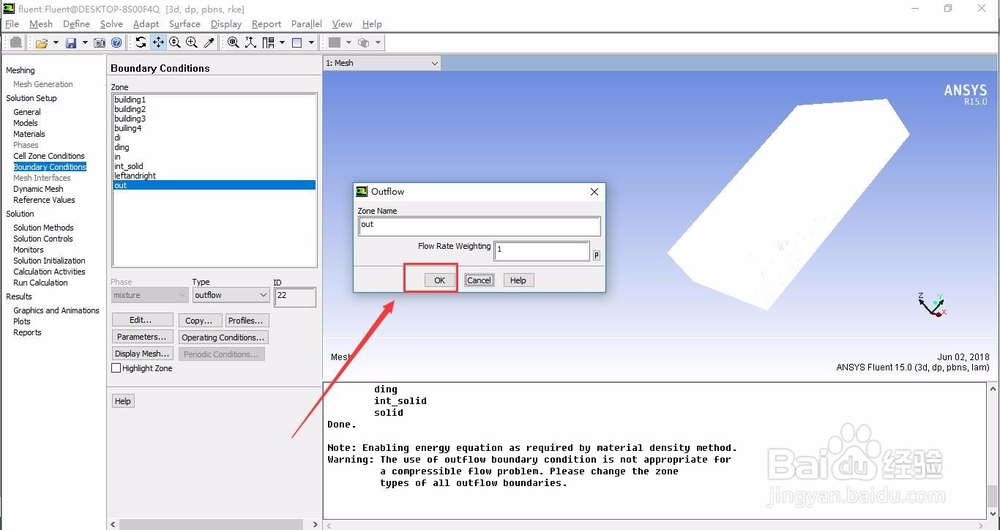
Task: Select the 'int_solid' zone in the list
Action: pos(214,166)
